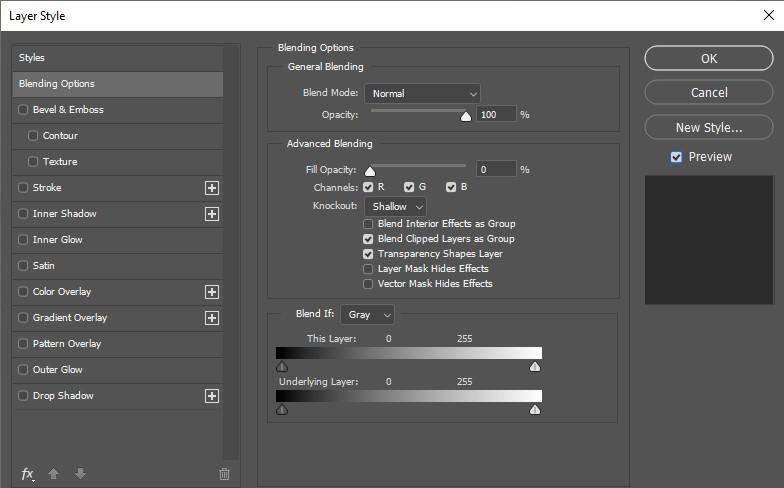Open the fx add layer style menu
This screenshot has width=784, height=488.
pyautogui.click(x=28, y=474)
